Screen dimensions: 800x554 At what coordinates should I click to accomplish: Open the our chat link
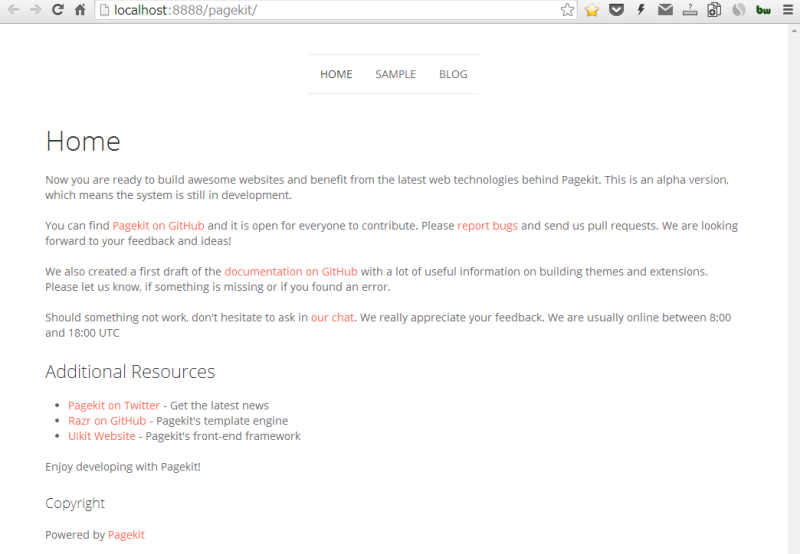click(332, 318)
